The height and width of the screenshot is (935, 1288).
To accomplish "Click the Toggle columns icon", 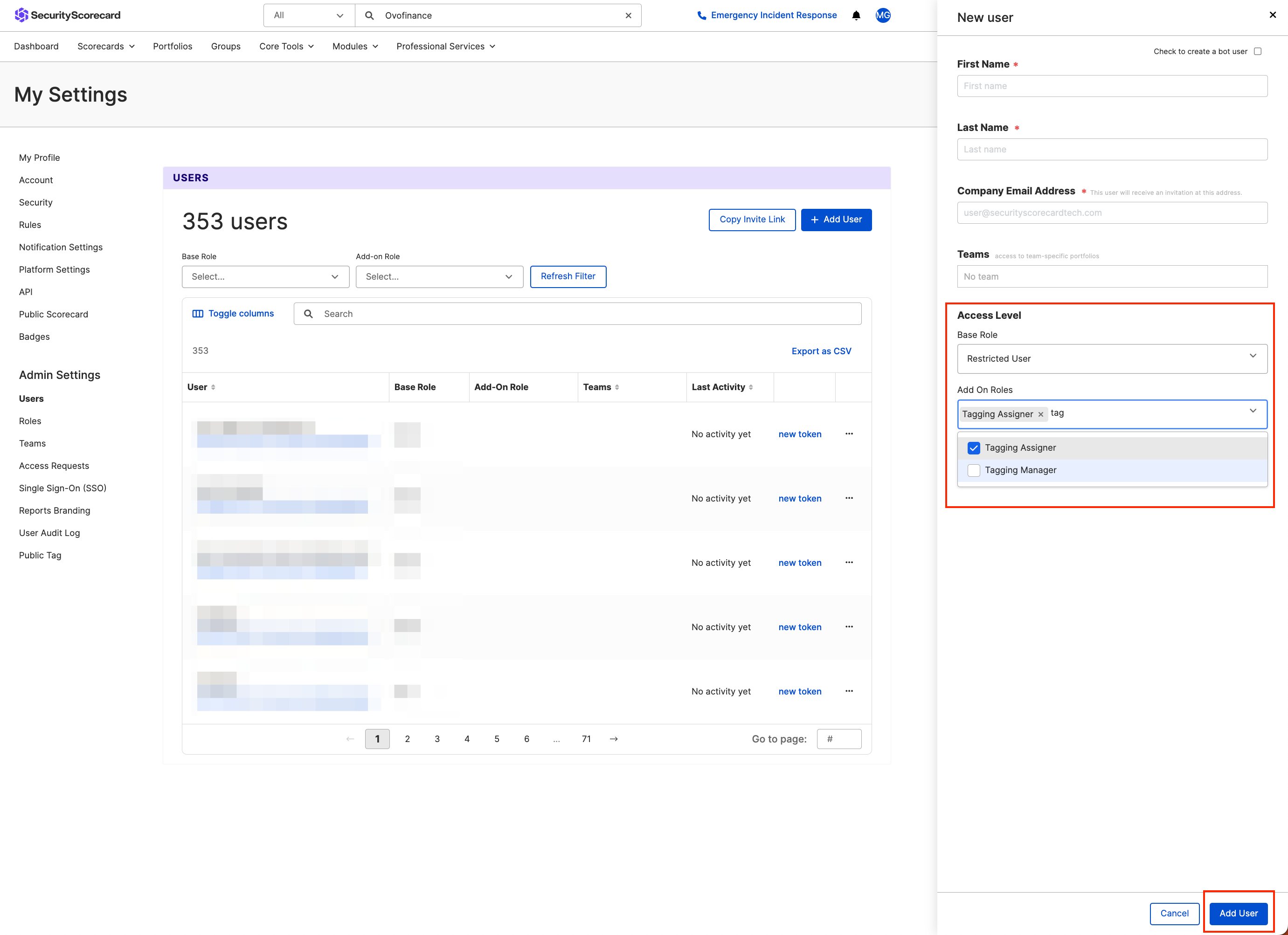I will click(x=198, y=313).
